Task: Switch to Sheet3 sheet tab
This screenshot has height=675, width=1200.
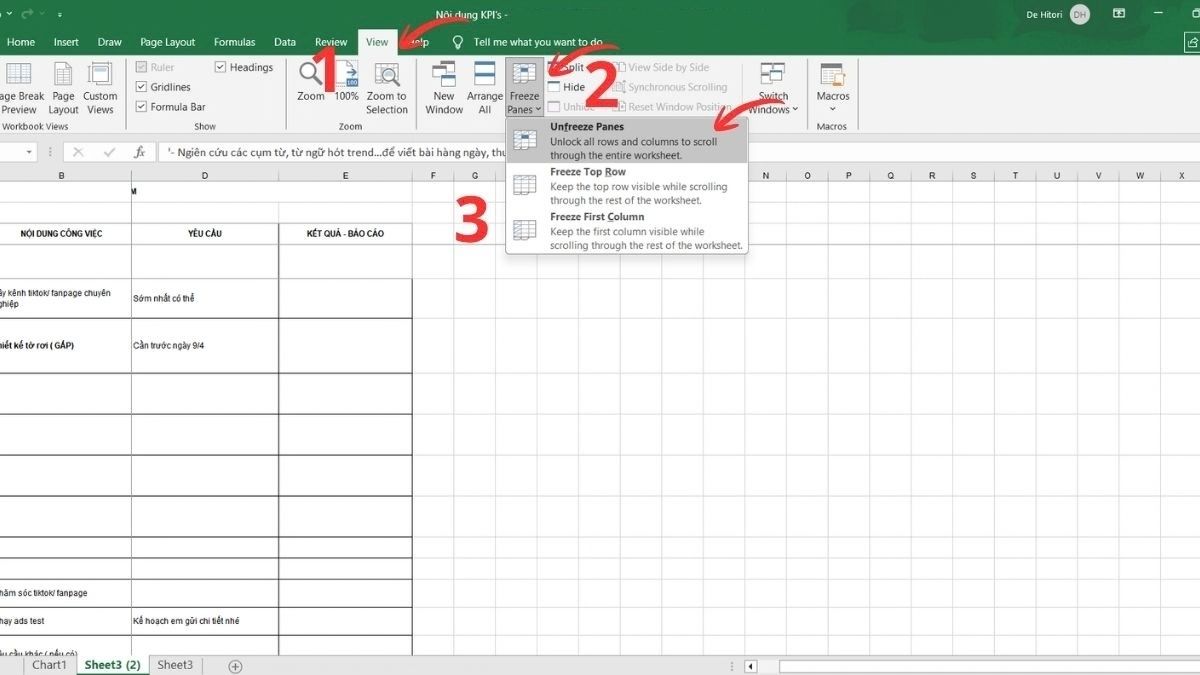Action: (x=175, y=665)
